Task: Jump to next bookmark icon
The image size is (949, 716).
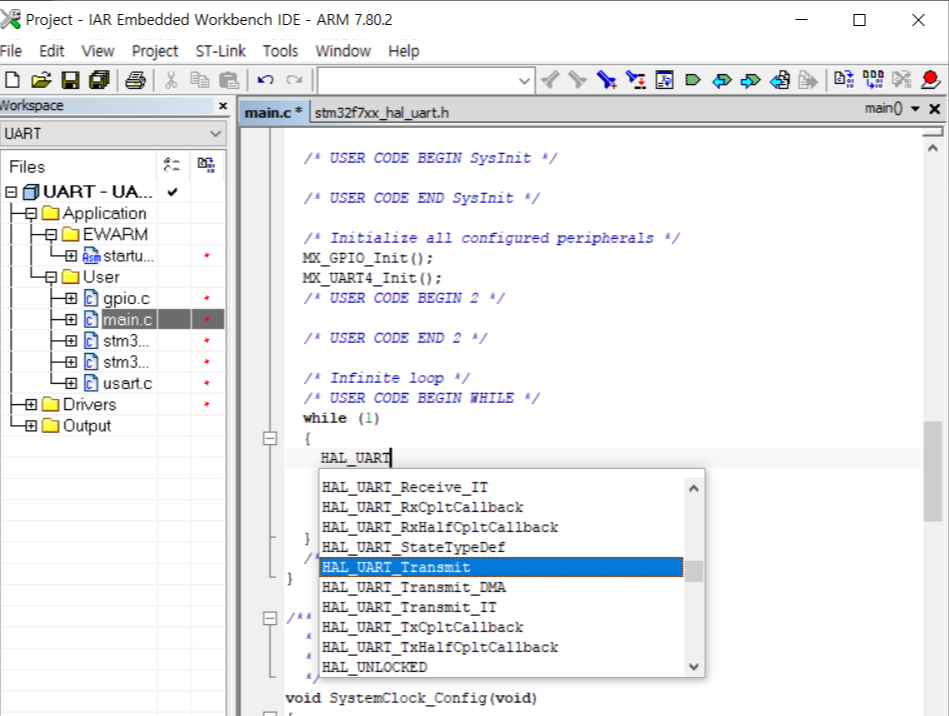Action: tap(750, 80)
